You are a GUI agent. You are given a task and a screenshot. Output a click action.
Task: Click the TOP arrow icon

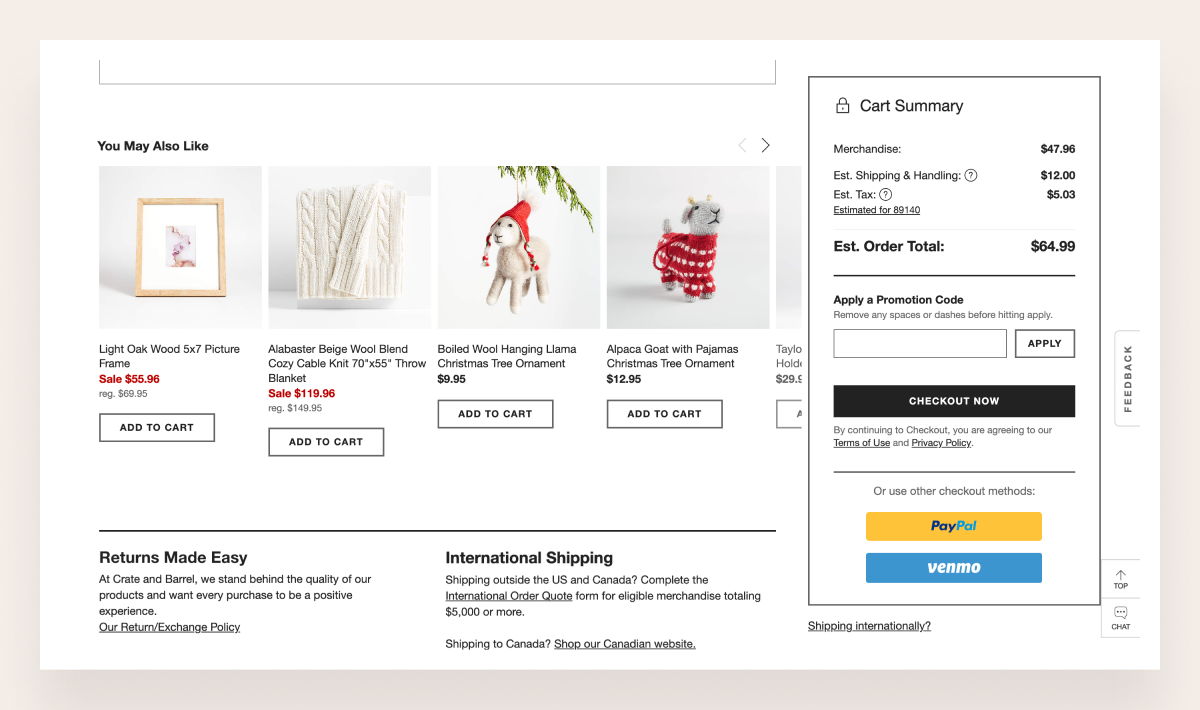tap(1120, 575)
